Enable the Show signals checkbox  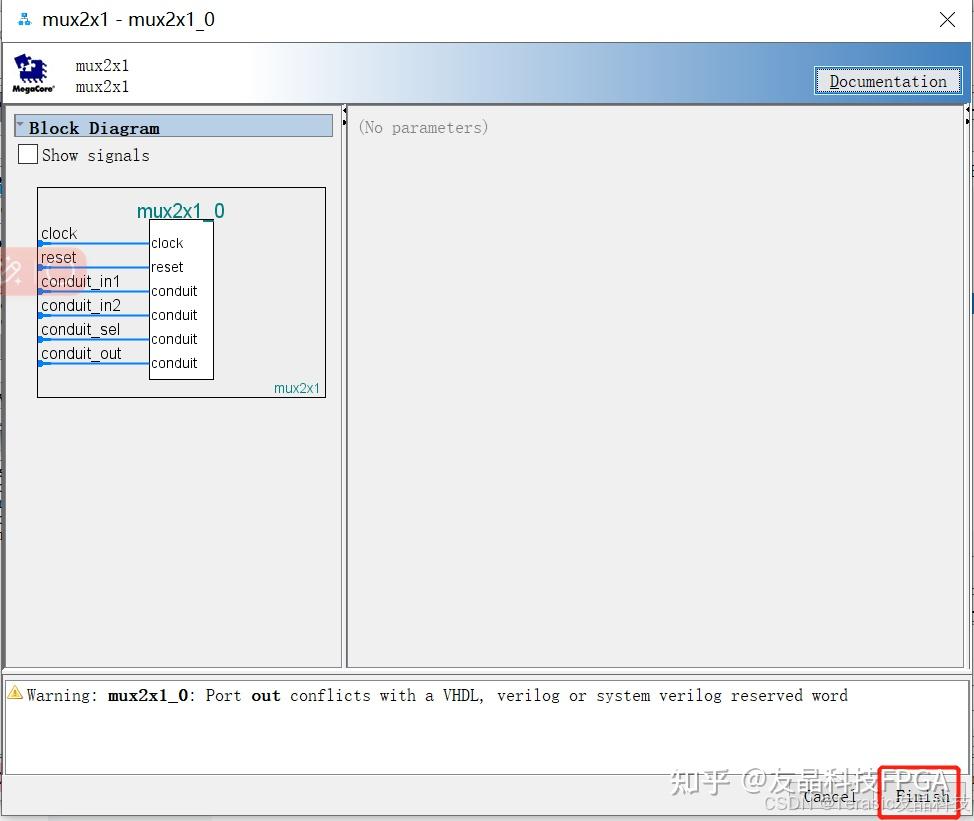pyautogui.click(x=28, y=154)
